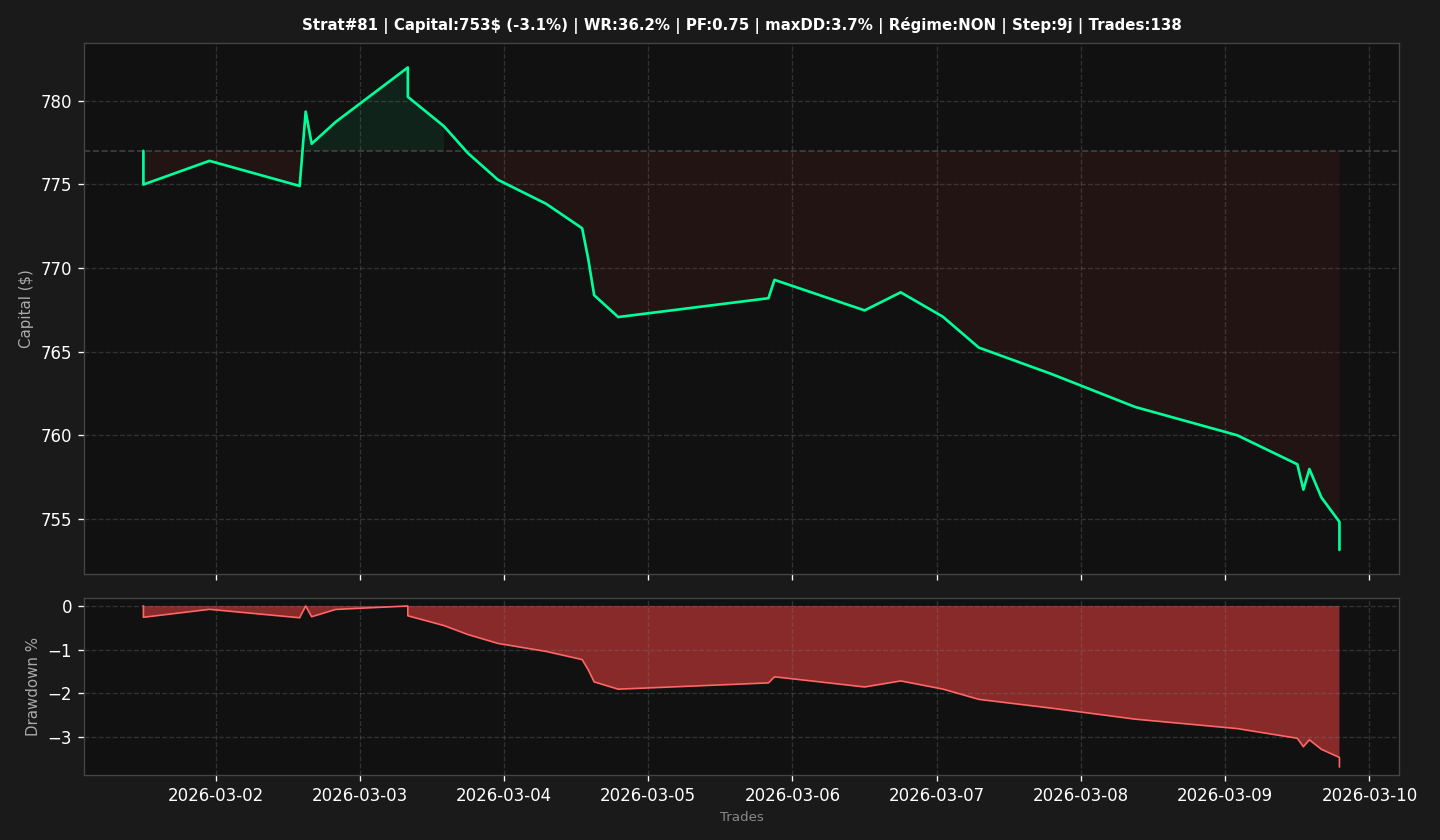Image resolution: width=1440 pixels, height=840 pixels.
Task: Select the 770 capital axis tick label
Action: (58, 269)
